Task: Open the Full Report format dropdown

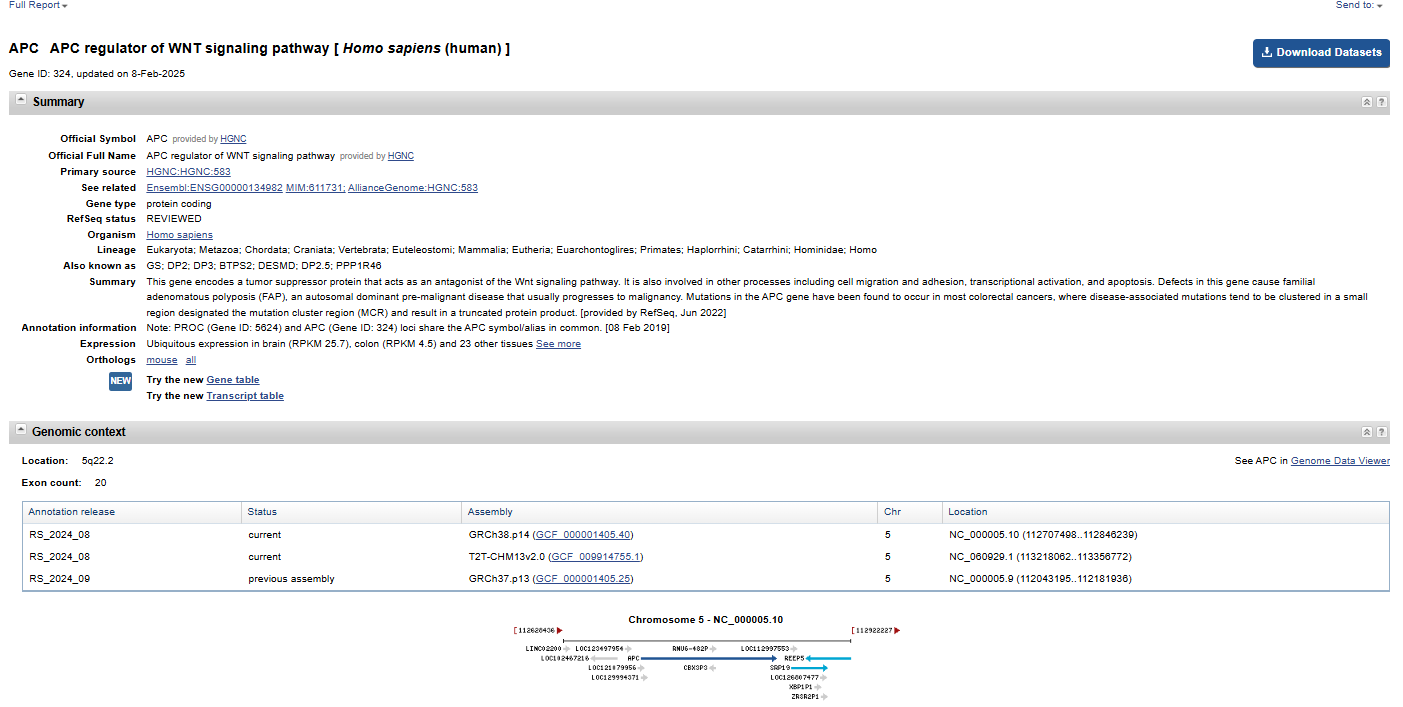Action: [38, 5]
